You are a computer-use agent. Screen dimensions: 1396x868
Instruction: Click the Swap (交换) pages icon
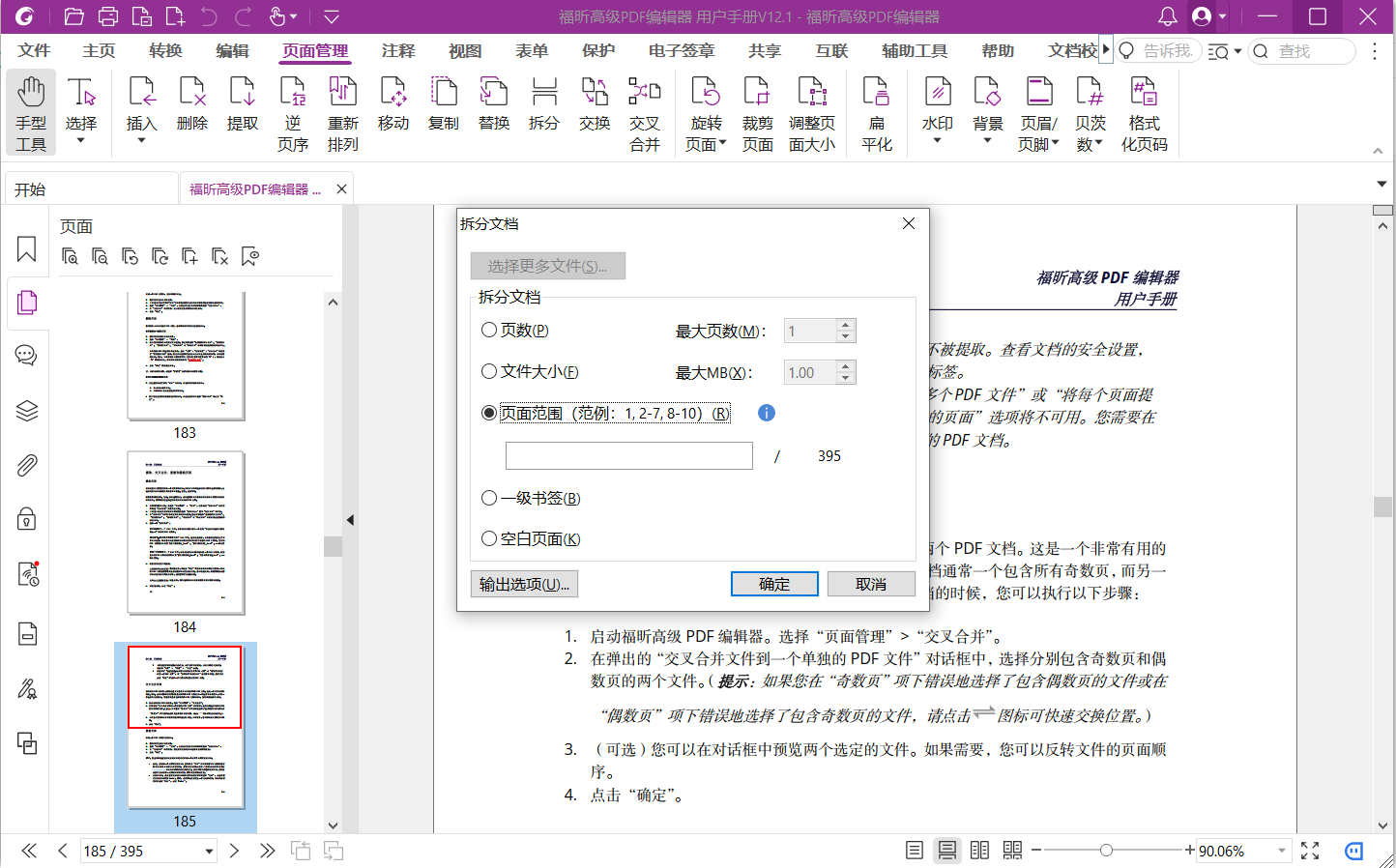point(595,103)
